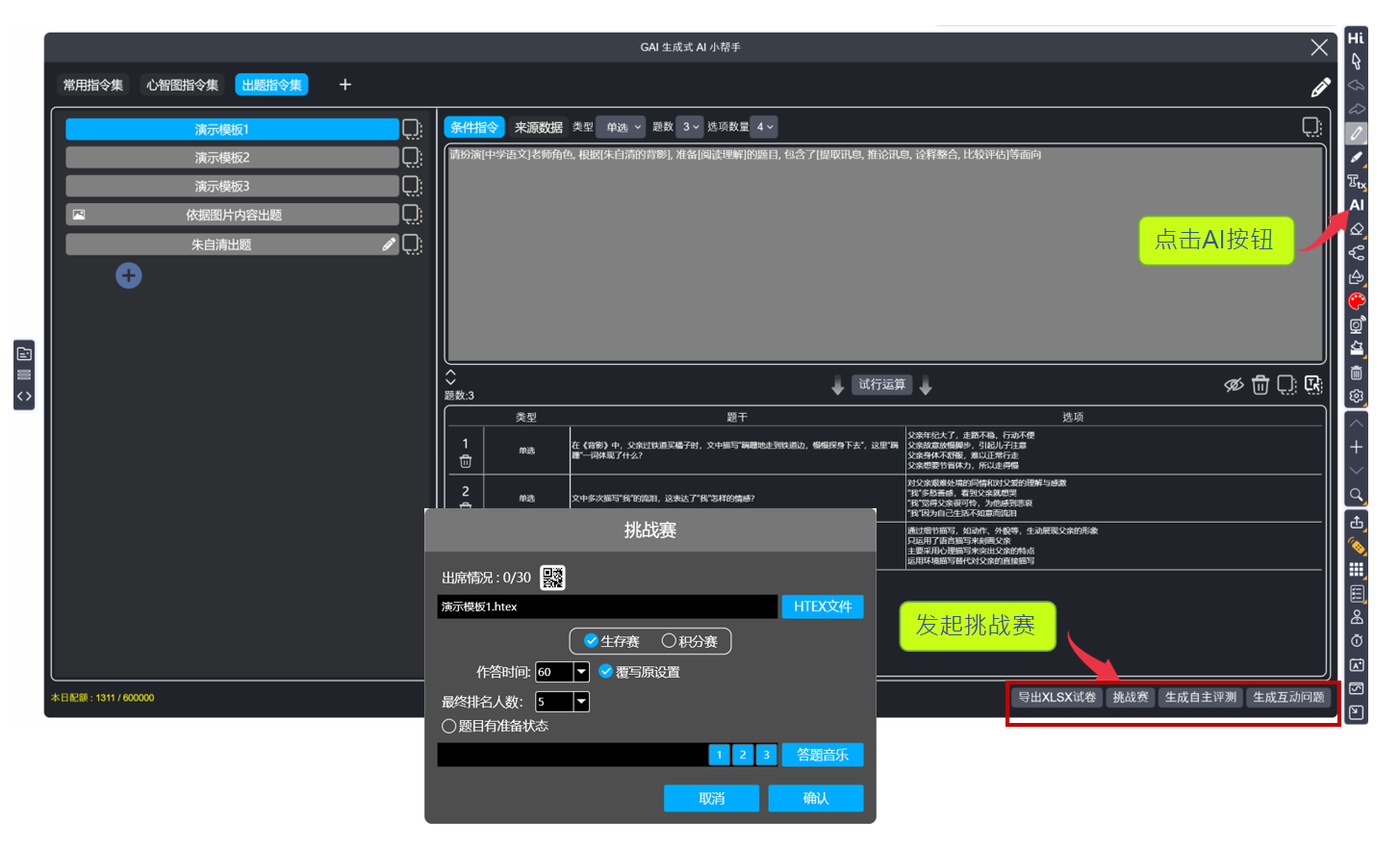Image resolution: width=1400 pixels, height=850 pixels.
Task: Delete question 1 with its trash icon
Action: pos(466,462)
